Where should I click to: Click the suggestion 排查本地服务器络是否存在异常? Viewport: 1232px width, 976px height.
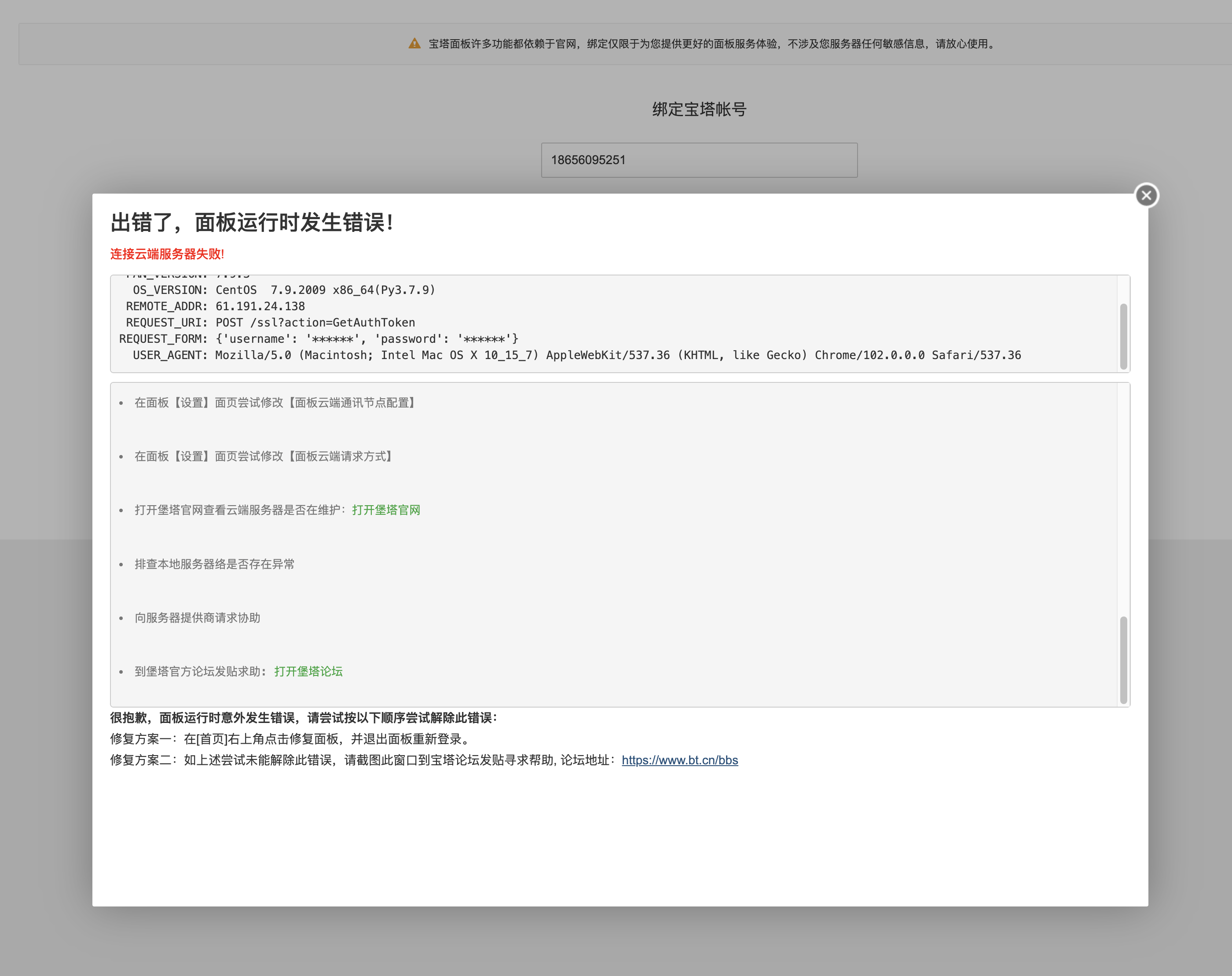[214, 564]
